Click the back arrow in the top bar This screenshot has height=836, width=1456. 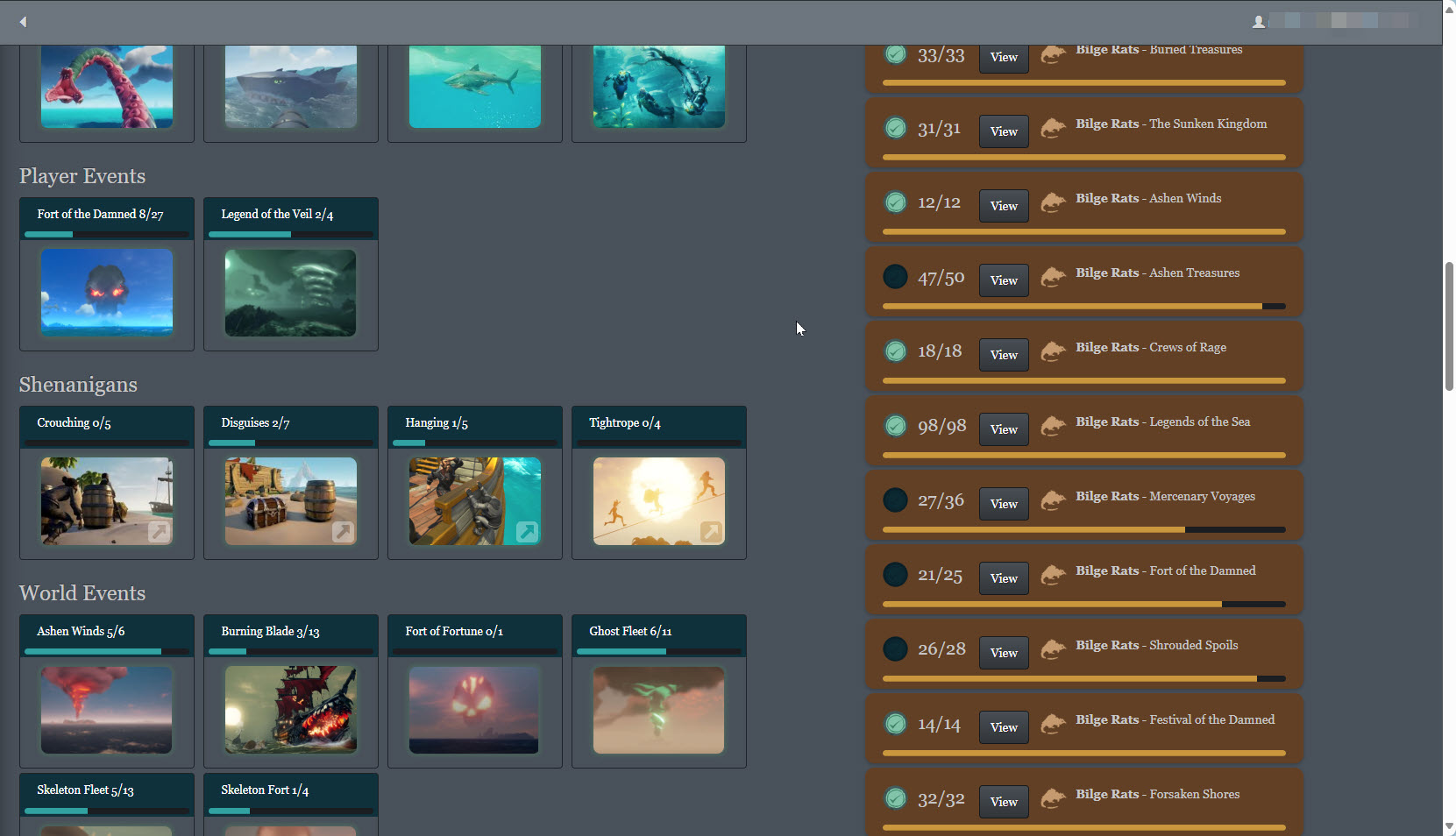pyautogui.click(x=24, y=22)
